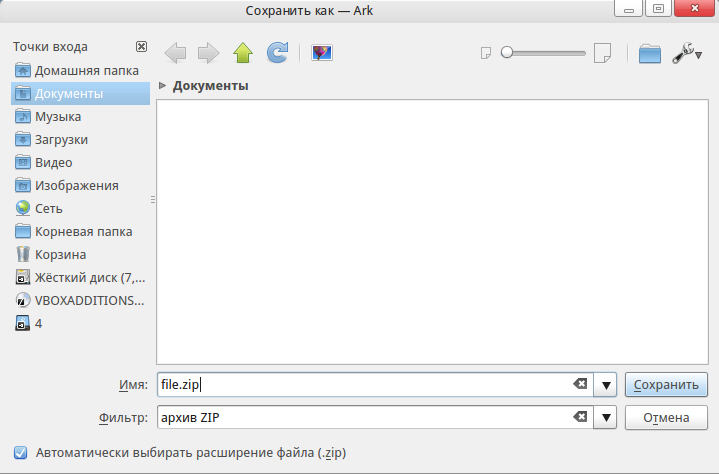Click the Корзина trash icon
The width and height of the screenshot is (719, 474).
(x=22, y=254)
